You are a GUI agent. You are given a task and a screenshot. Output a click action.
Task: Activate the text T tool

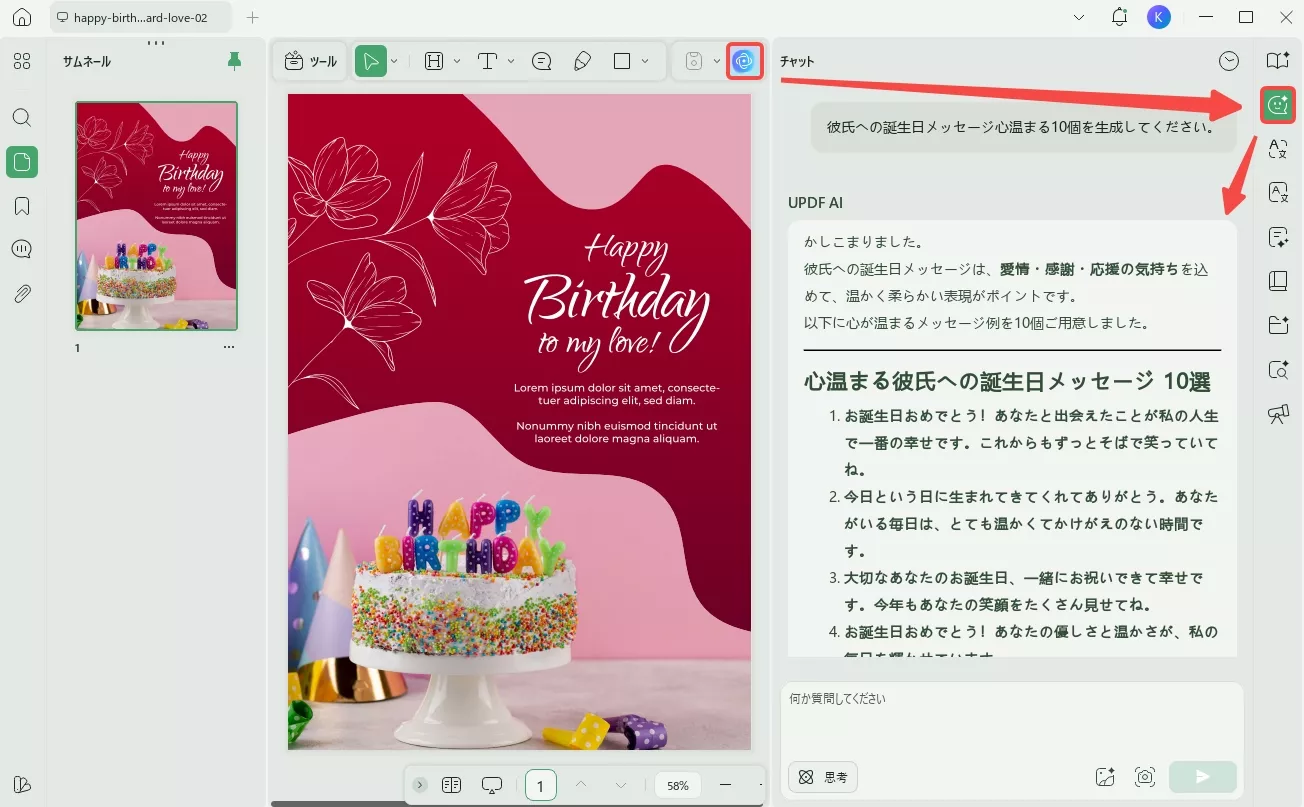click(x=488, y=61)
